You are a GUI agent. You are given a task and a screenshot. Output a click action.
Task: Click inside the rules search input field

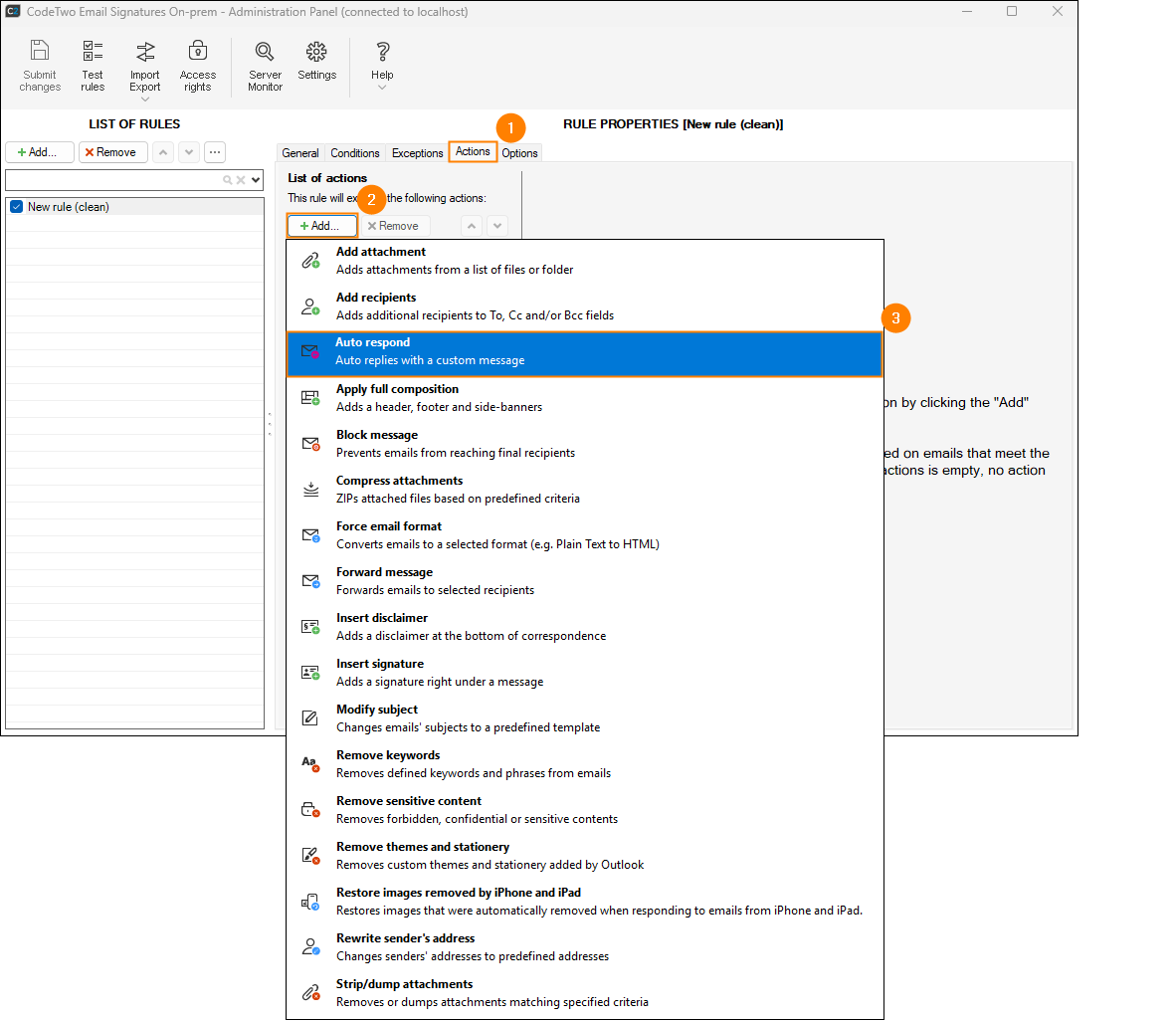coord(111,180)
